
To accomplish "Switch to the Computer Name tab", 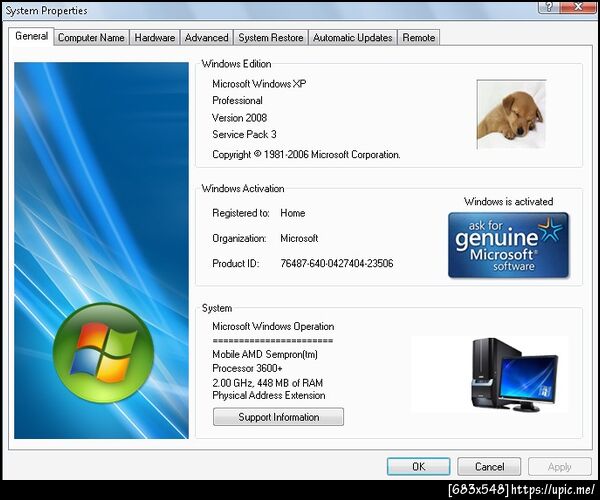I will tap(91, 37).
